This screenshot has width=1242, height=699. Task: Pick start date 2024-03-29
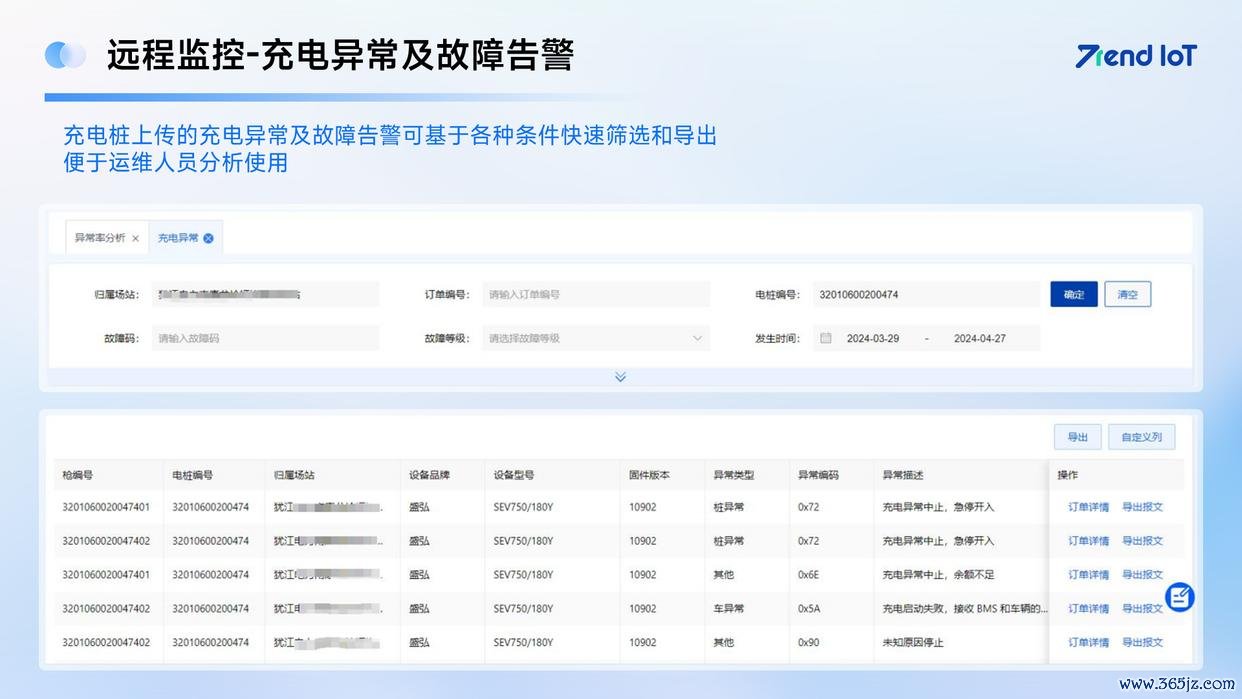pos(873,338)
